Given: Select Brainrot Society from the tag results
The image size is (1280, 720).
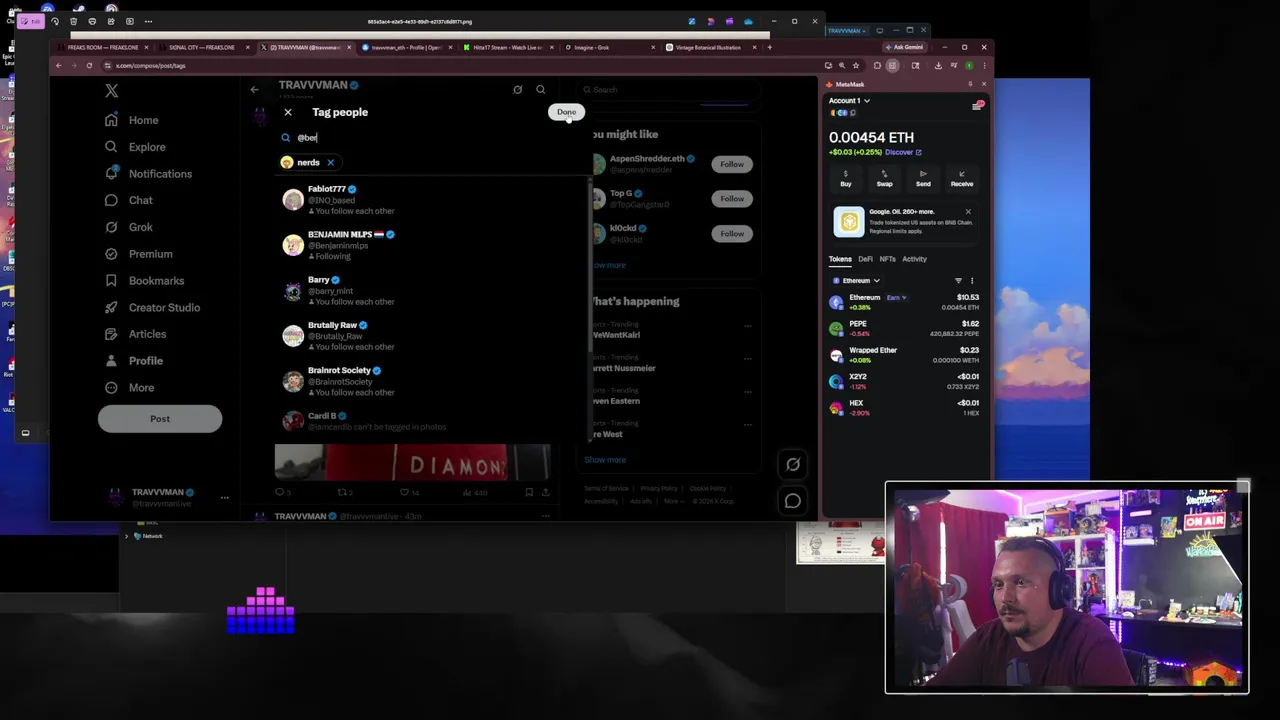Looking at the screenshot, I should [x=432, y=381].
